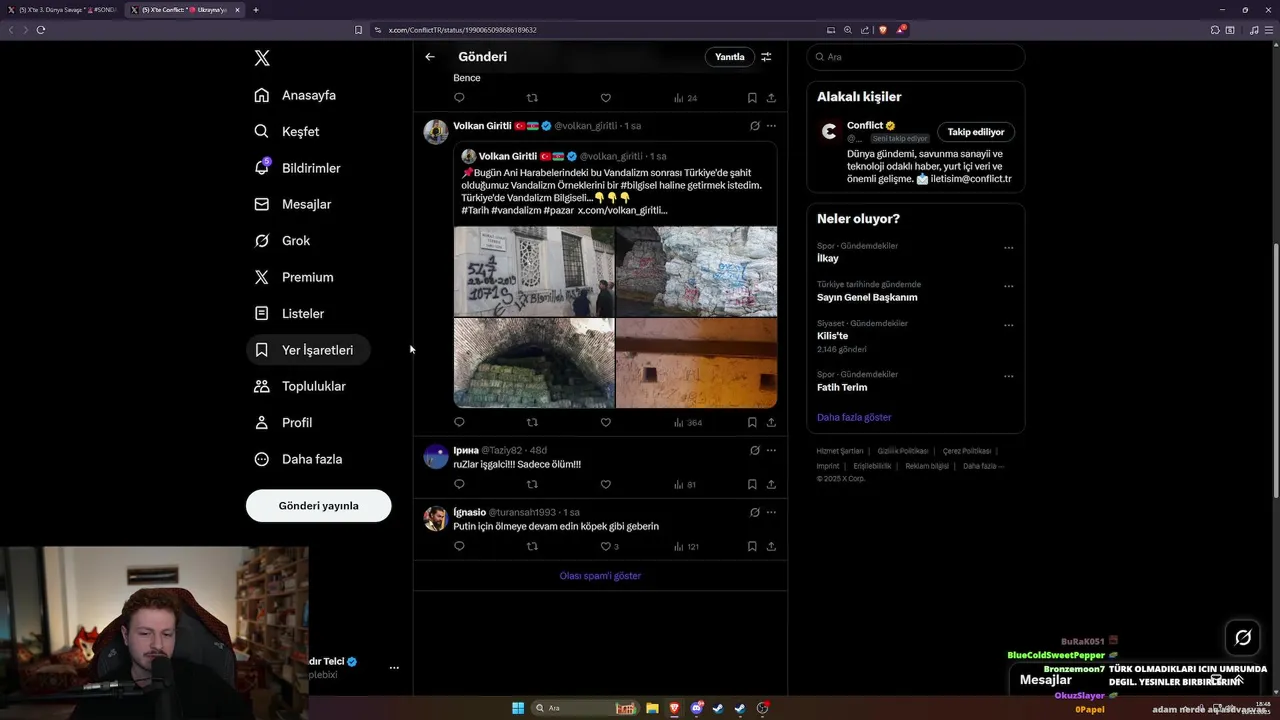Viewport: 1280px width, 720px height.
Task: Open Grok on Volkan Giritli's post
Action: click(x=754, y=126)
